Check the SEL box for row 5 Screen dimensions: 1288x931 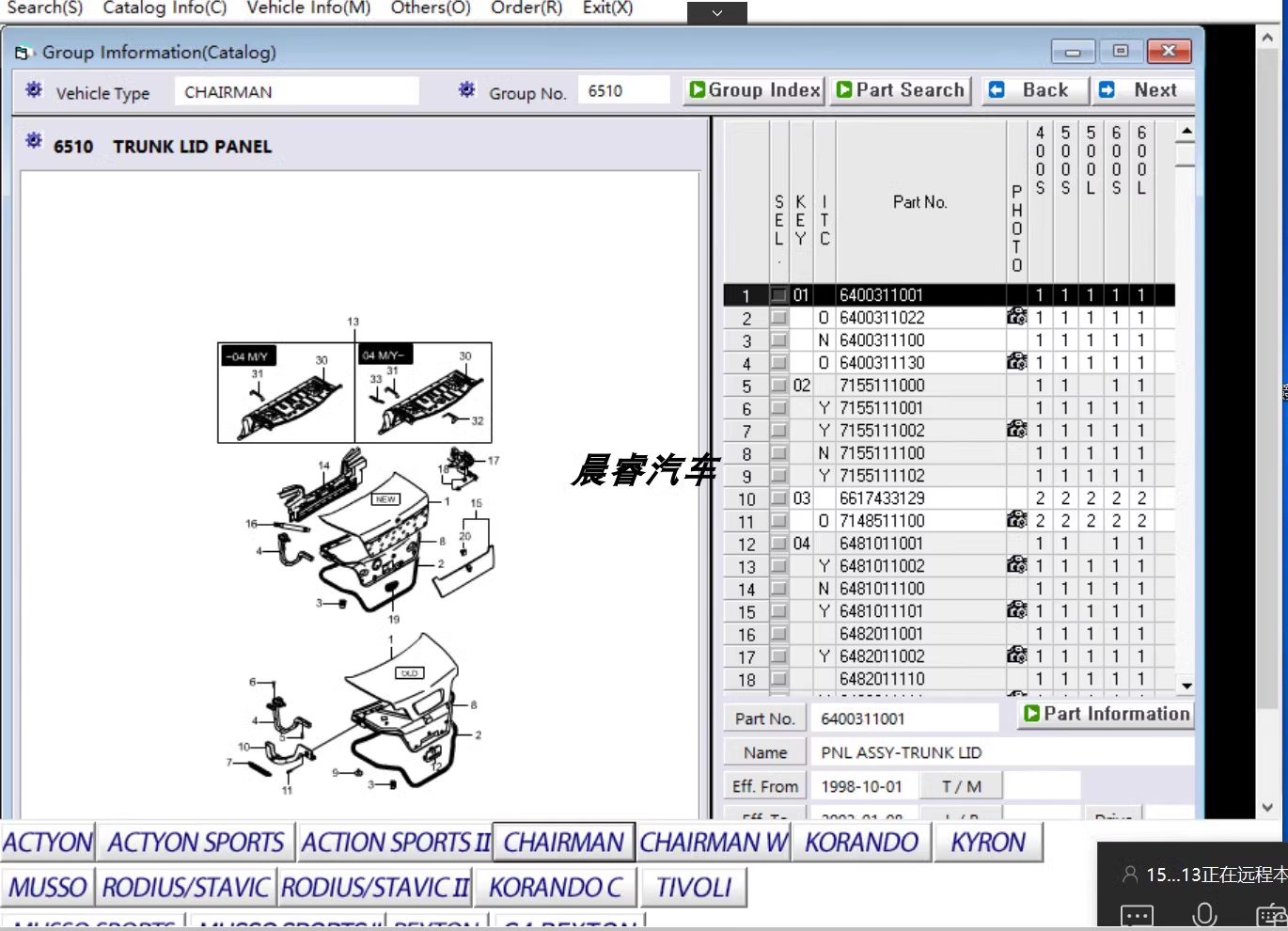pos(778,386)
